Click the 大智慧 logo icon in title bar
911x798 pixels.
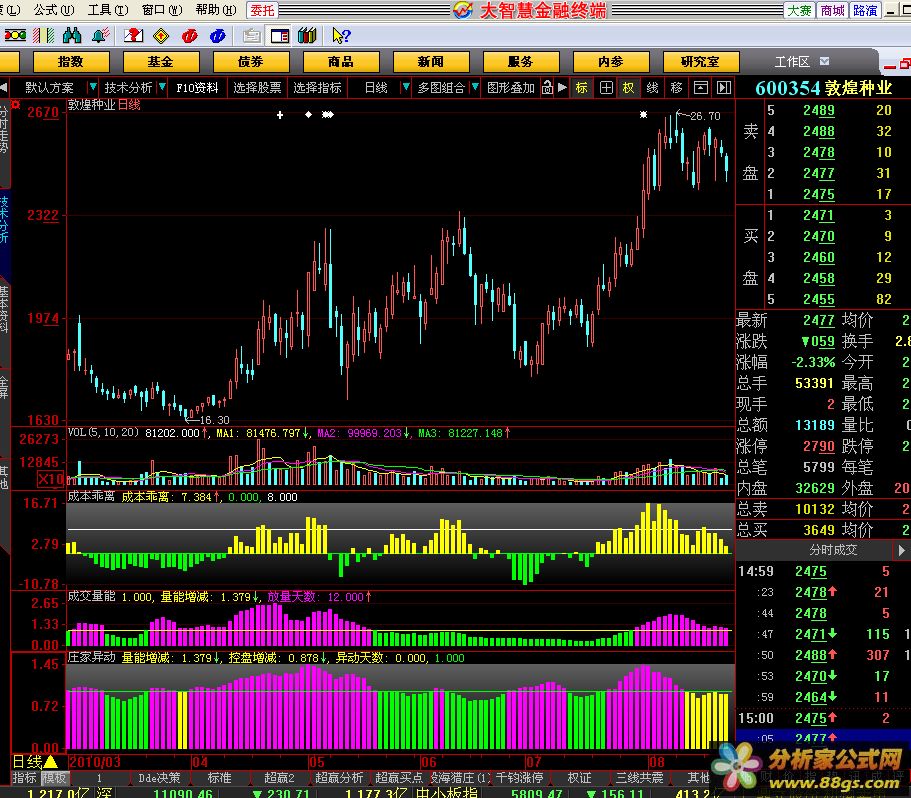click(x=463, y=10)
